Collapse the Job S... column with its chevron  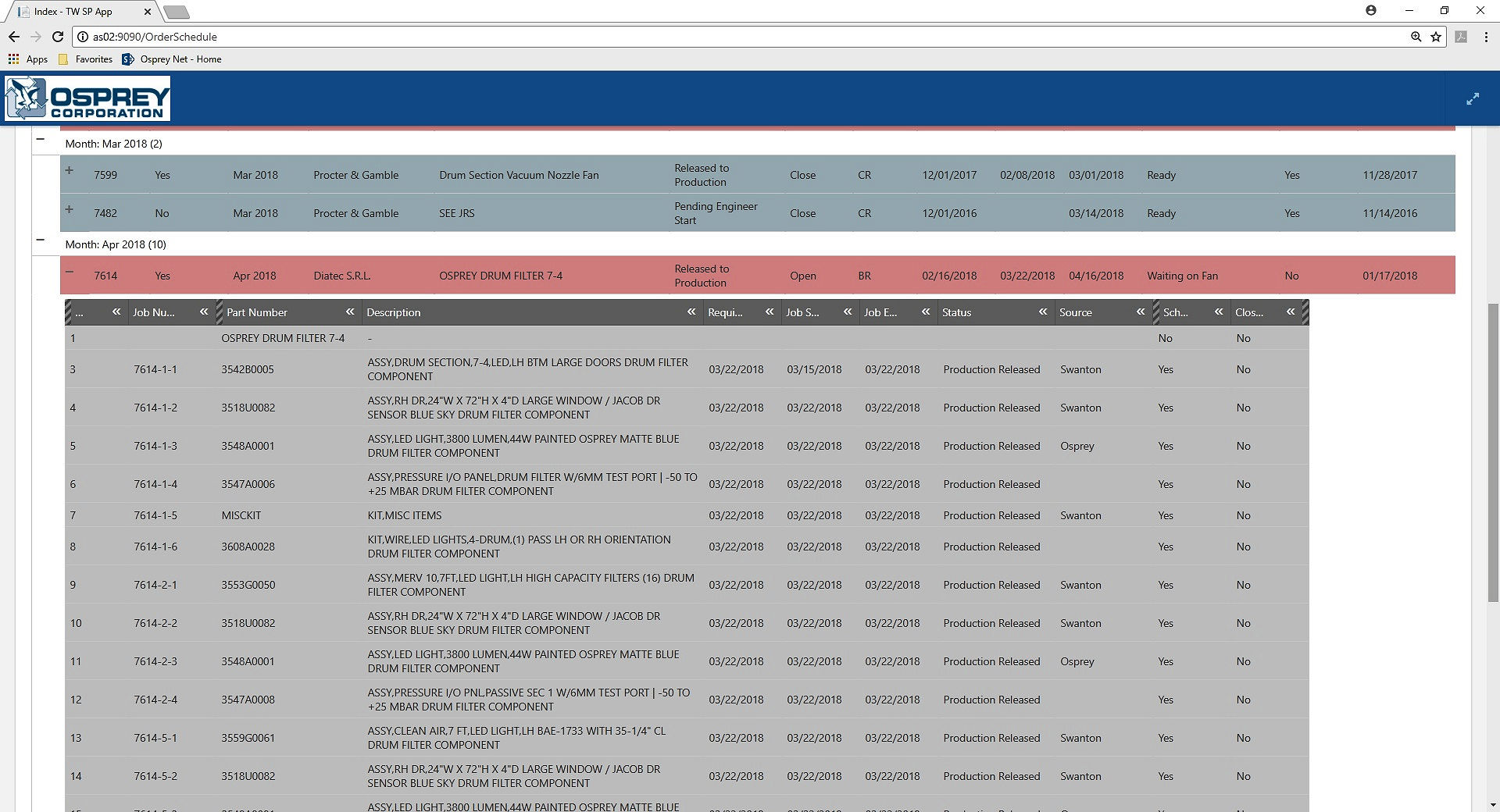(x=848, y=312)
